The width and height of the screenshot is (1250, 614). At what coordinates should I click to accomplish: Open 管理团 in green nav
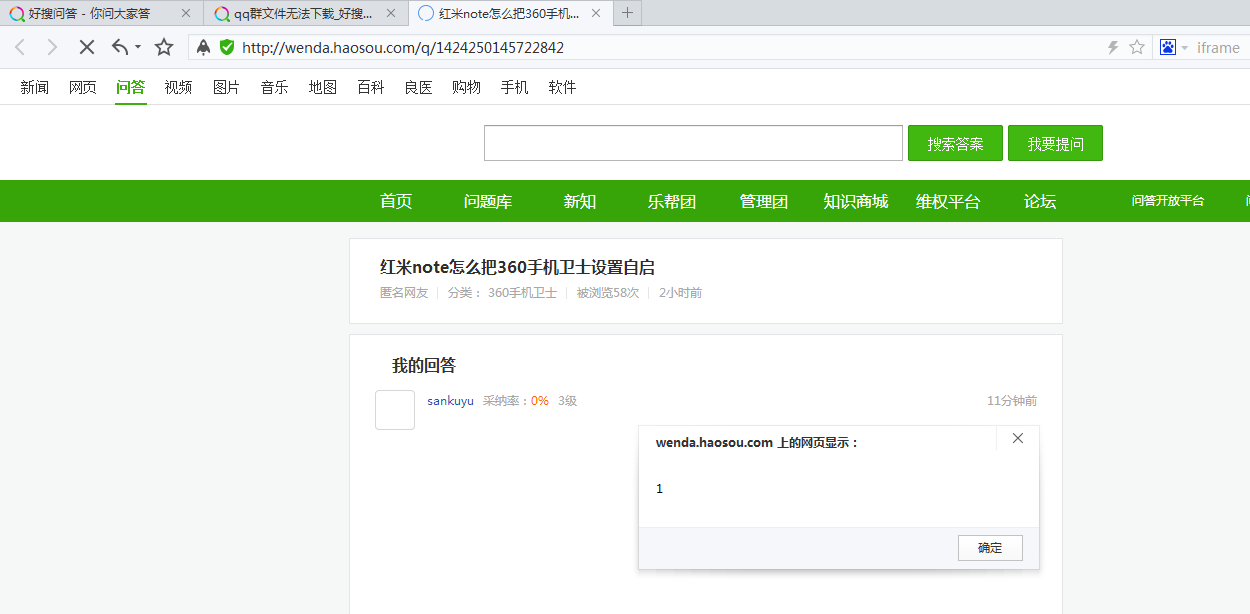pyautogui.click(x=764, y=201)
